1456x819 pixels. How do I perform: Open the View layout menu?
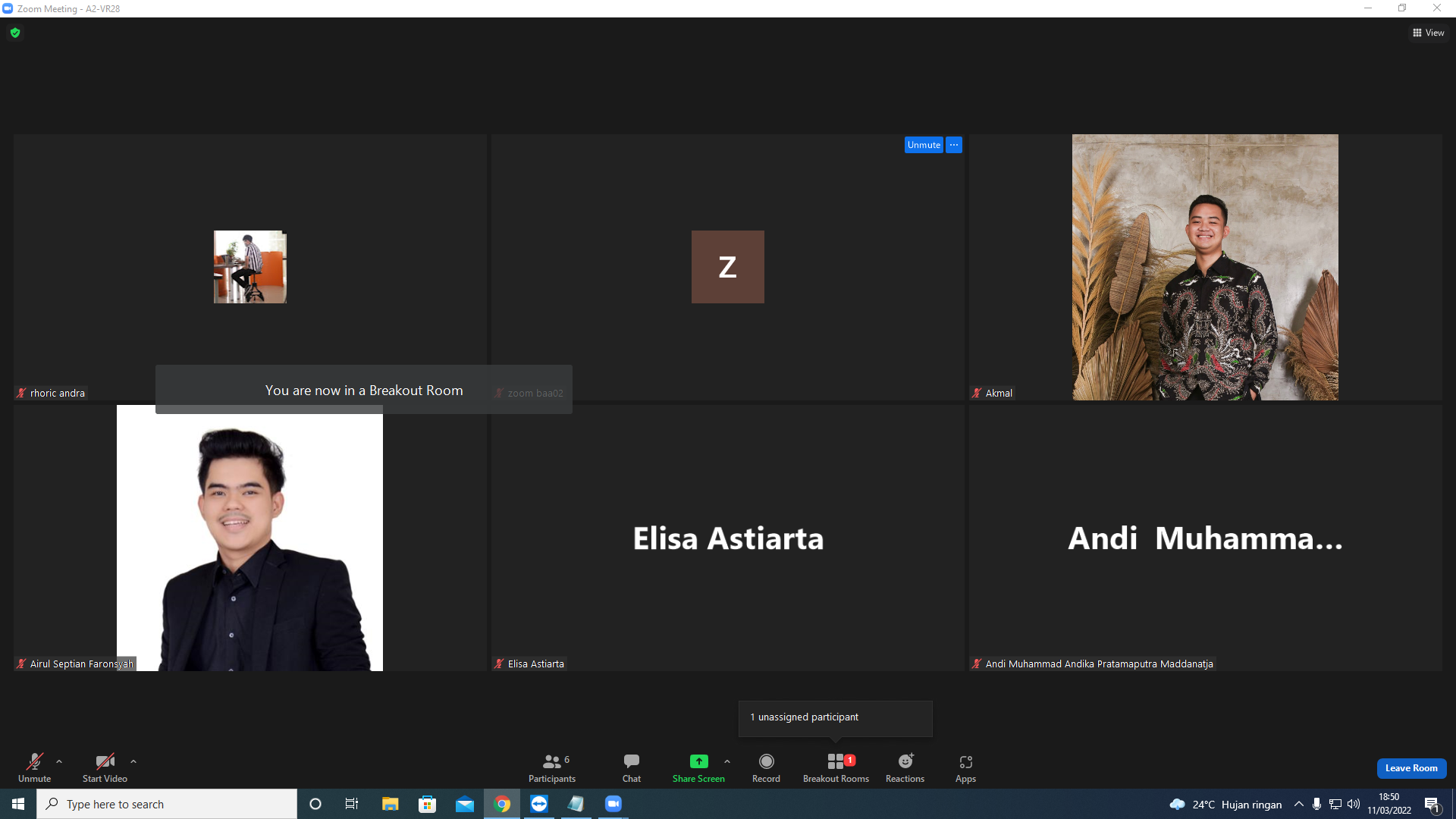coord(1428,33)
